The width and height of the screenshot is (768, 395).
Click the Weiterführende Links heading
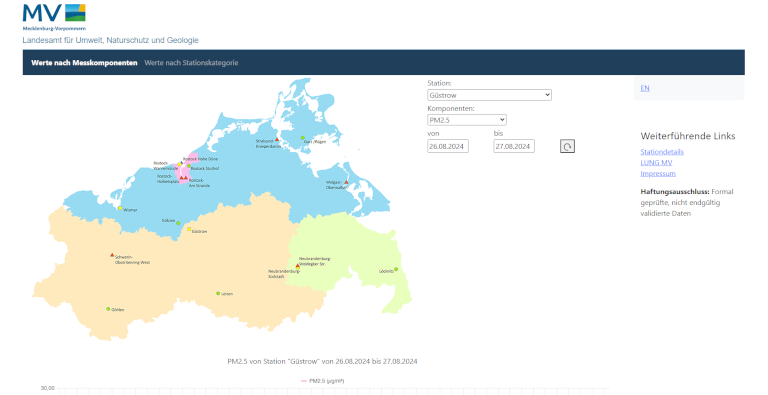click(x=688, y=136)
